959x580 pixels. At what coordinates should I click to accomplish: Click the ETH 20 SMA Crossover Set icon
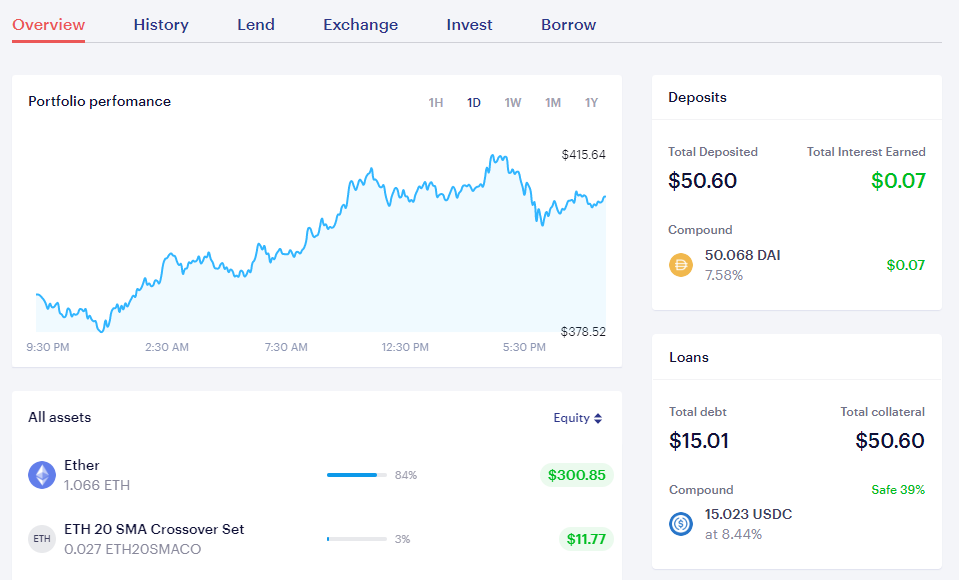(42, 539)
